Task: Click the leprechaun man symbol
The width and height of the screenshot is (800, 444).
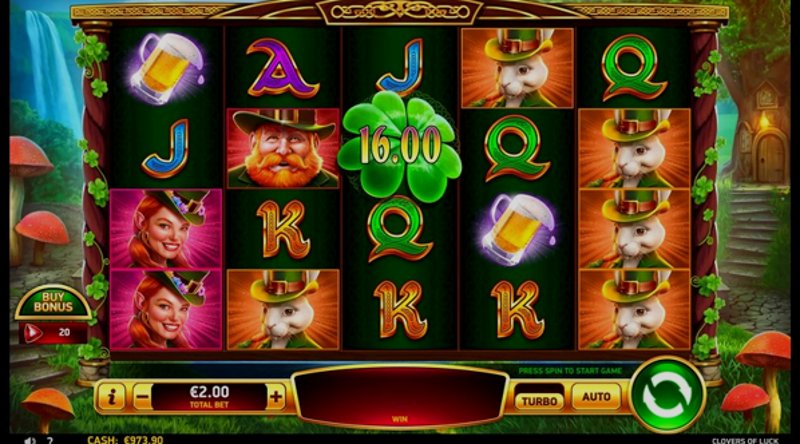Action: pos(283,149)
